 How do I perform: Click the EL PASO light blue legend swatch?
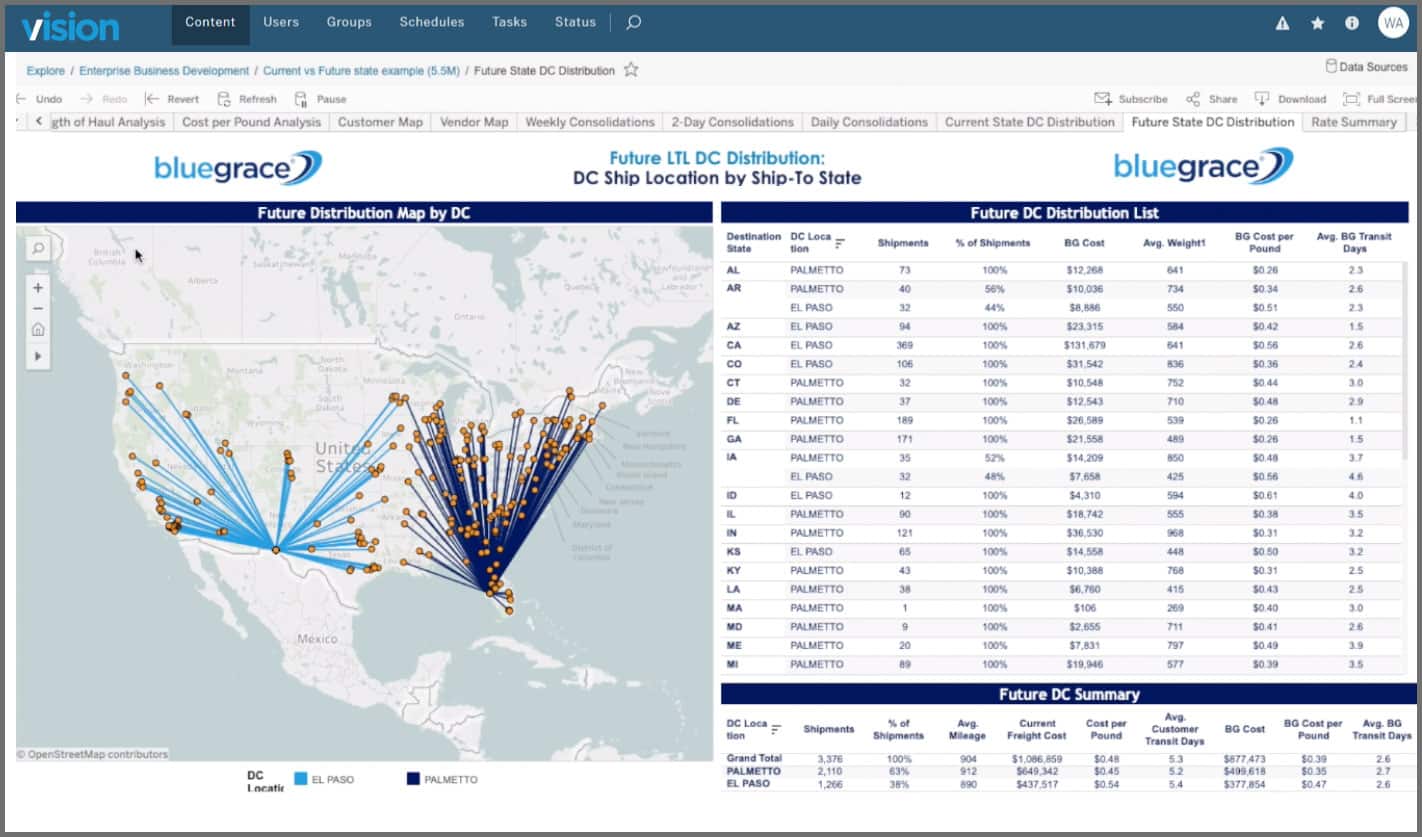coord(301,778)
